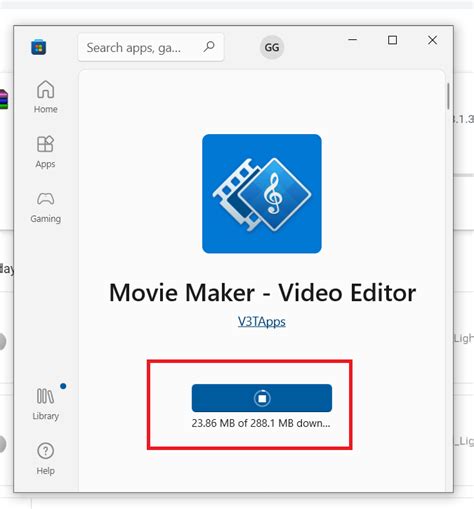Click the magnifier search icon
Viewport: 474px width, 509px height.
pos(209,47)
